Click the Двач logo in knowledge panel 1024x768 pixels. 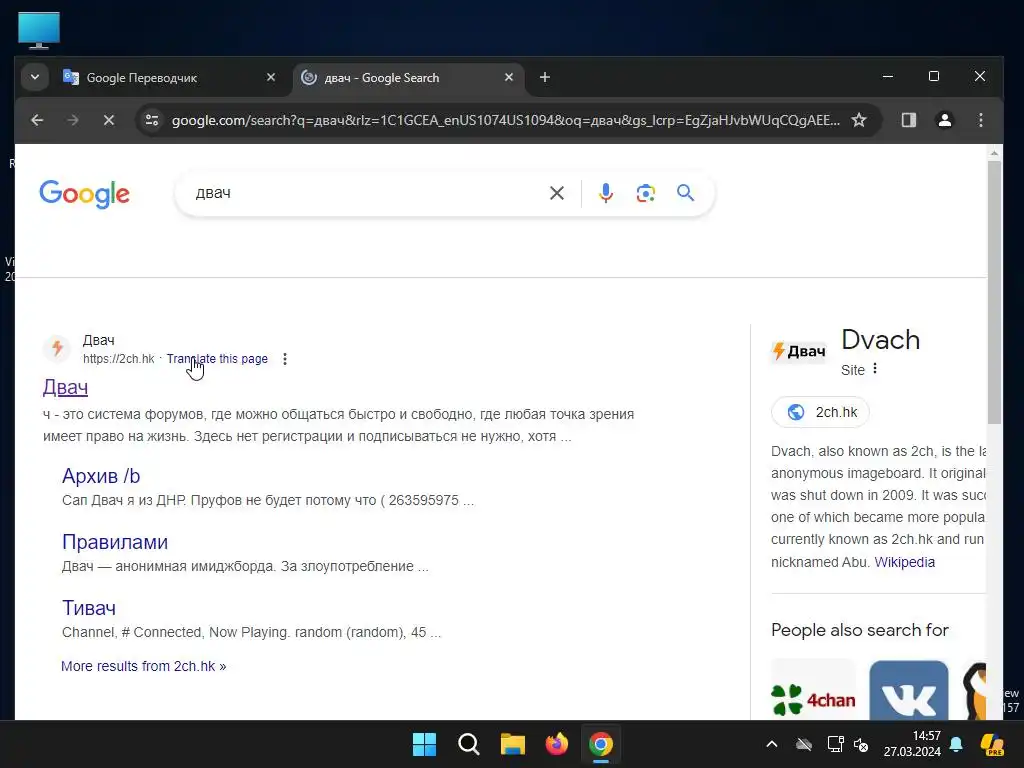click(x=799, y=351)
